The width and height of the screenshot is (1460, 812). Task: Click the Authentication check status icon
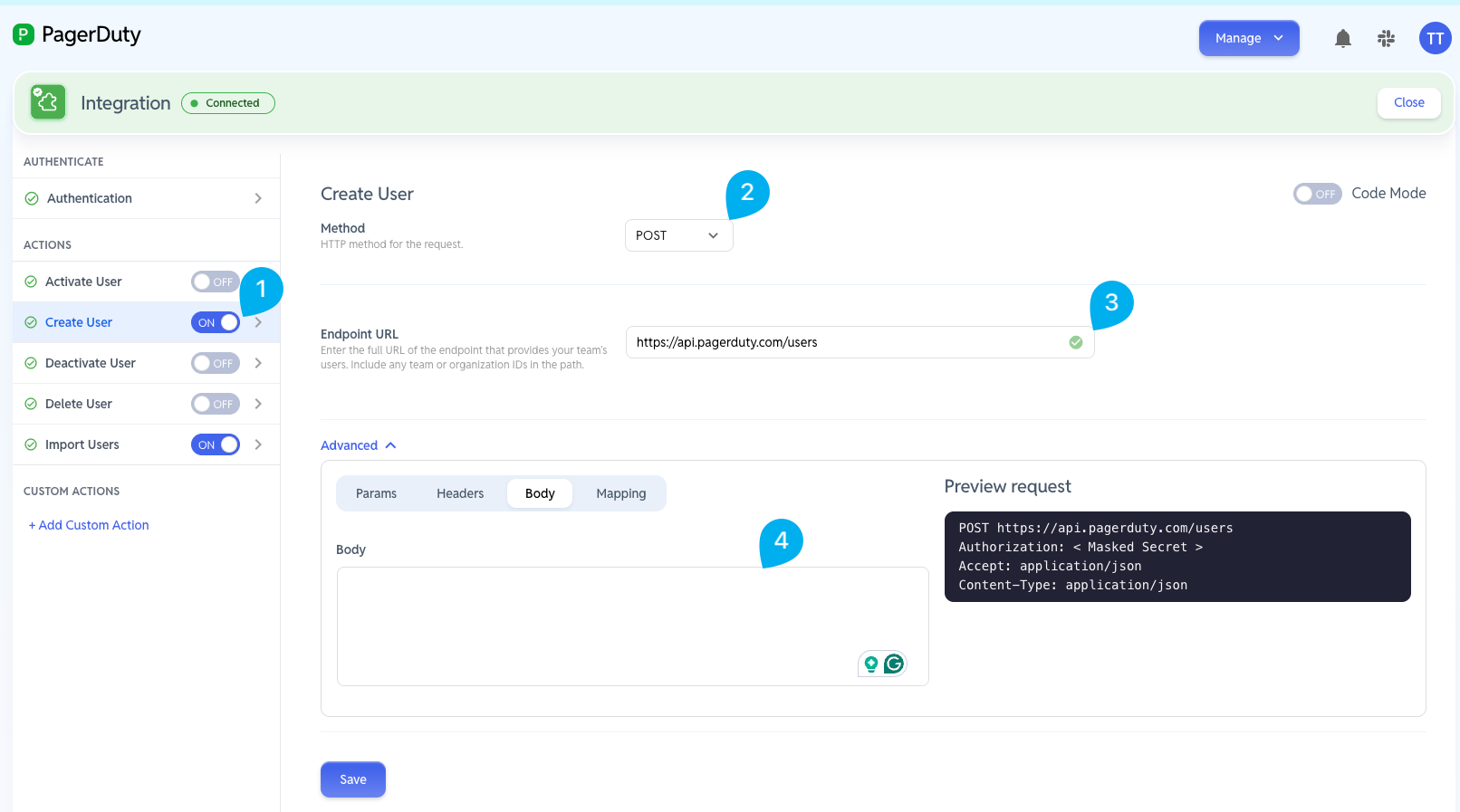(x=32, y=198)
